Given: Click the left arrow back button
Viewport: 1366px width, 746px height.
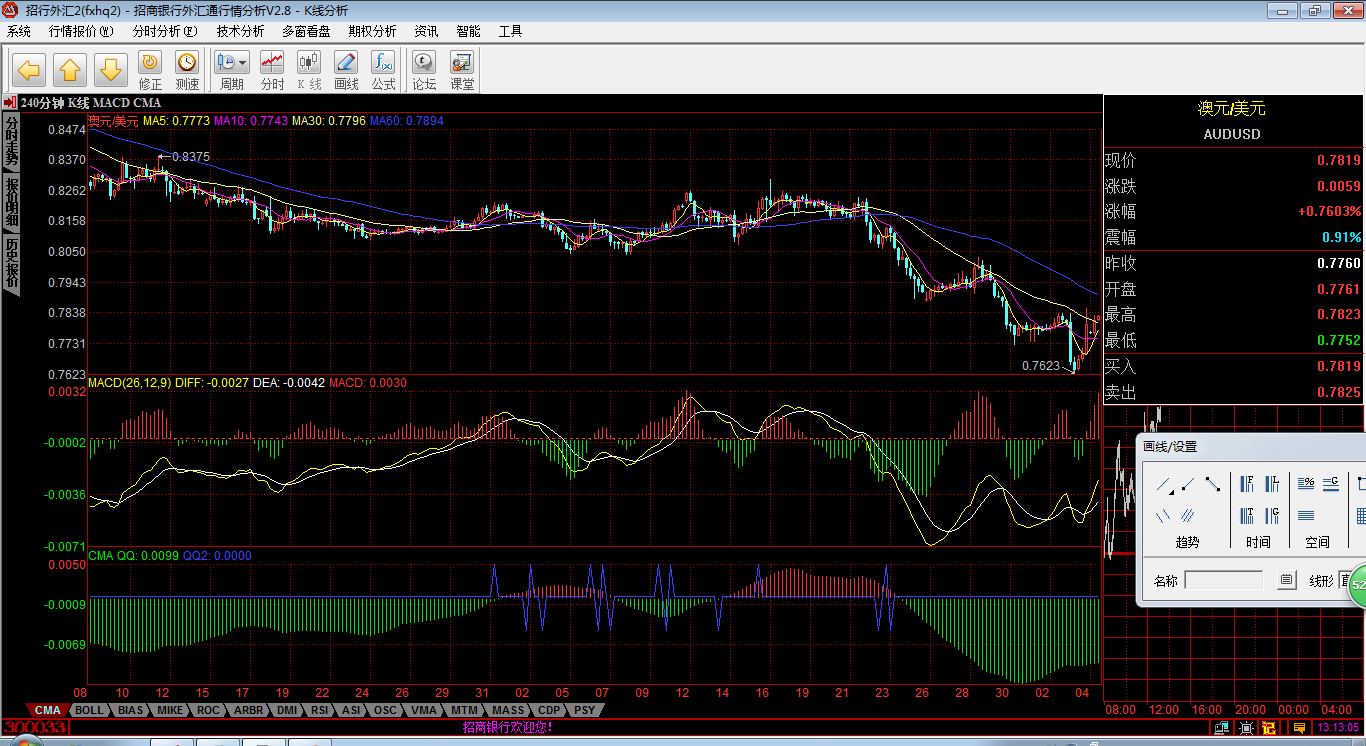Looking at the screenshot, I should click(29, 70).
